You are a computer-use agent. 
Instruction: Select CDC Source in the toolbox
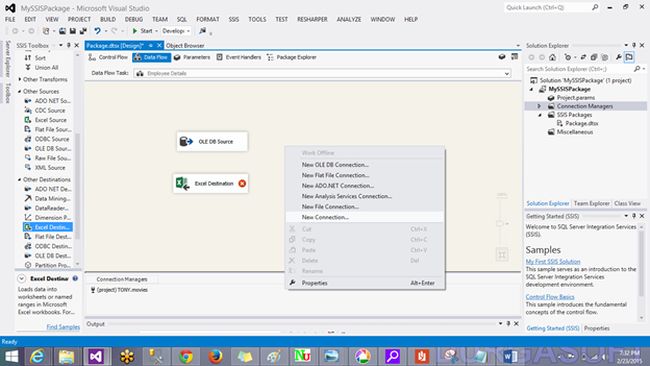(x=47, y=111)
